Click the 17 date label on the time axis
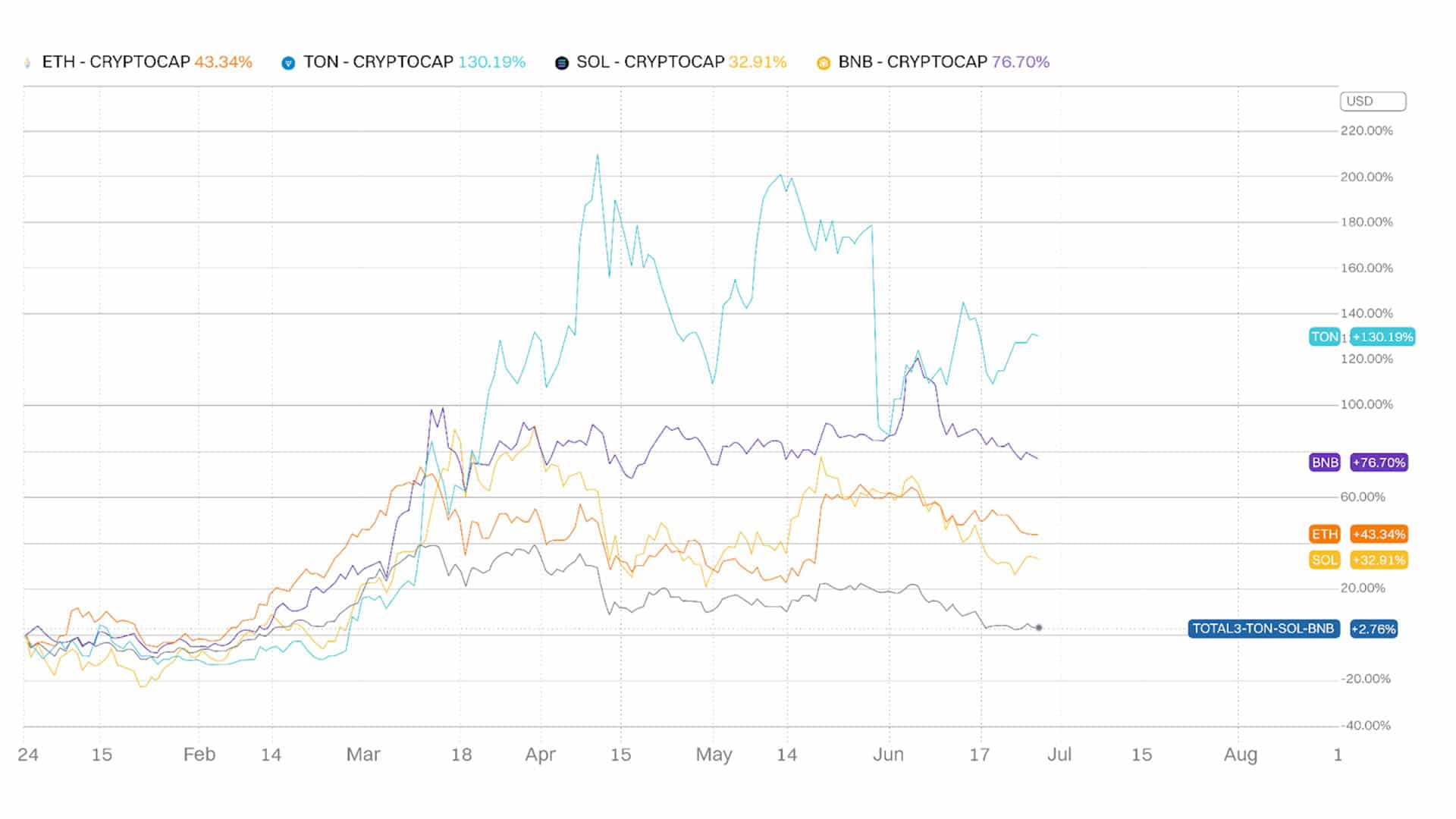The width and height of the screenshot is (1456, 819). click(980, 755)
